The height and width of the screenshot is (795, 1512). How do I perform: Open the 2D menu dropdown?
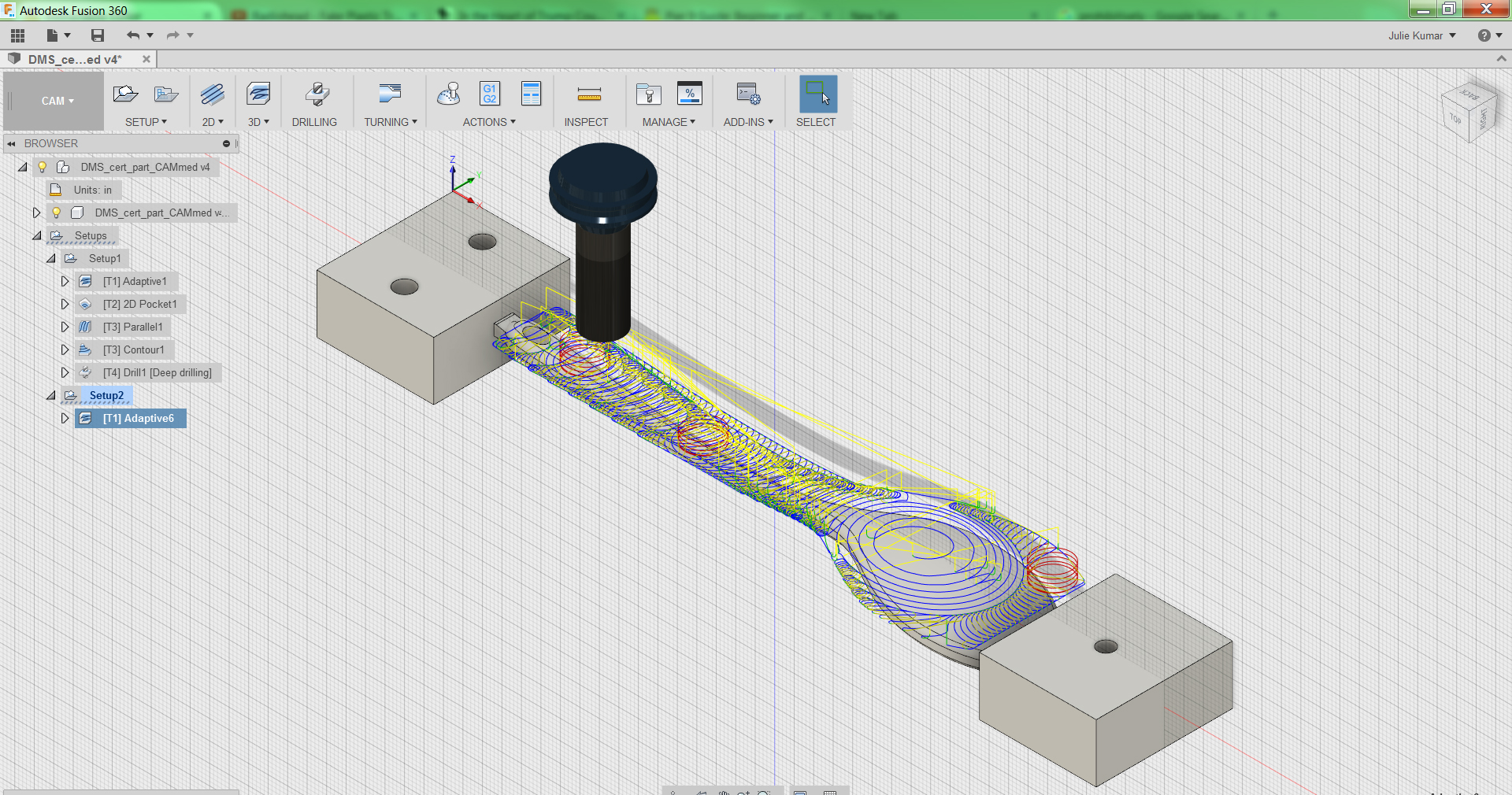click(213, 122)
